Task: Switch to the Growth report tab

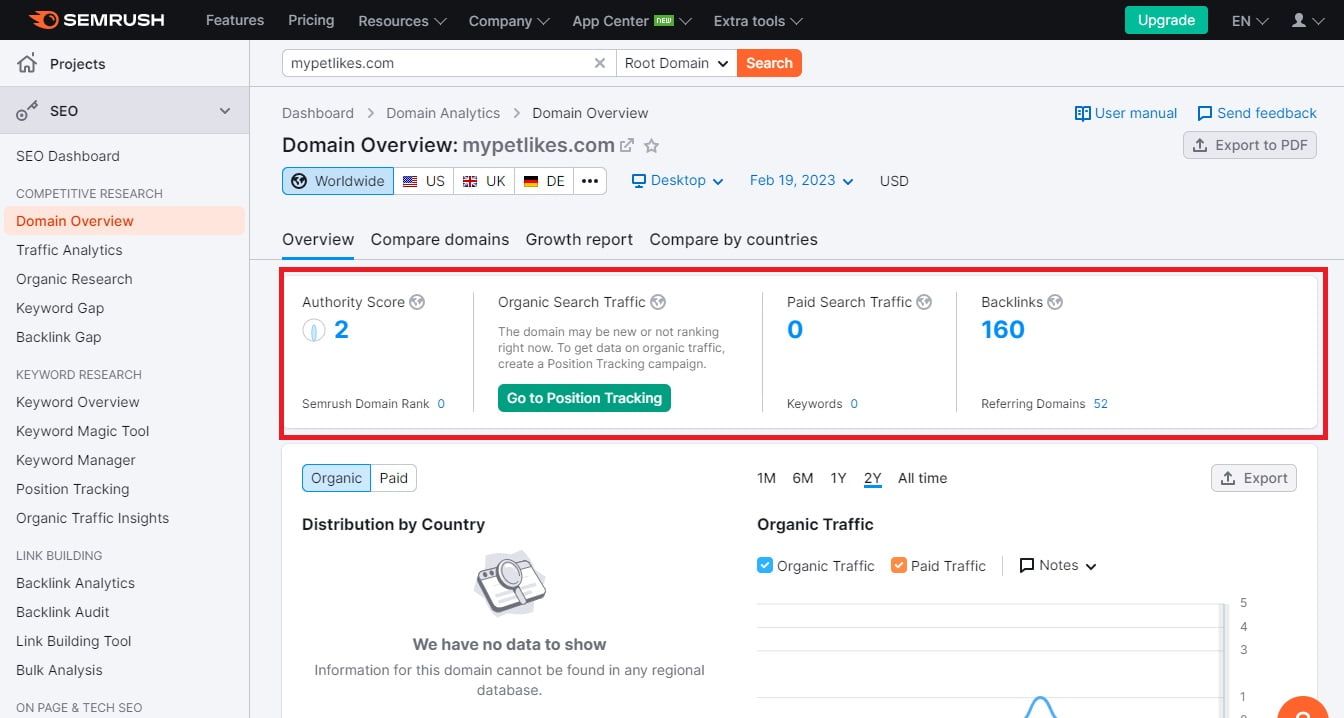Action: [579, 239]
